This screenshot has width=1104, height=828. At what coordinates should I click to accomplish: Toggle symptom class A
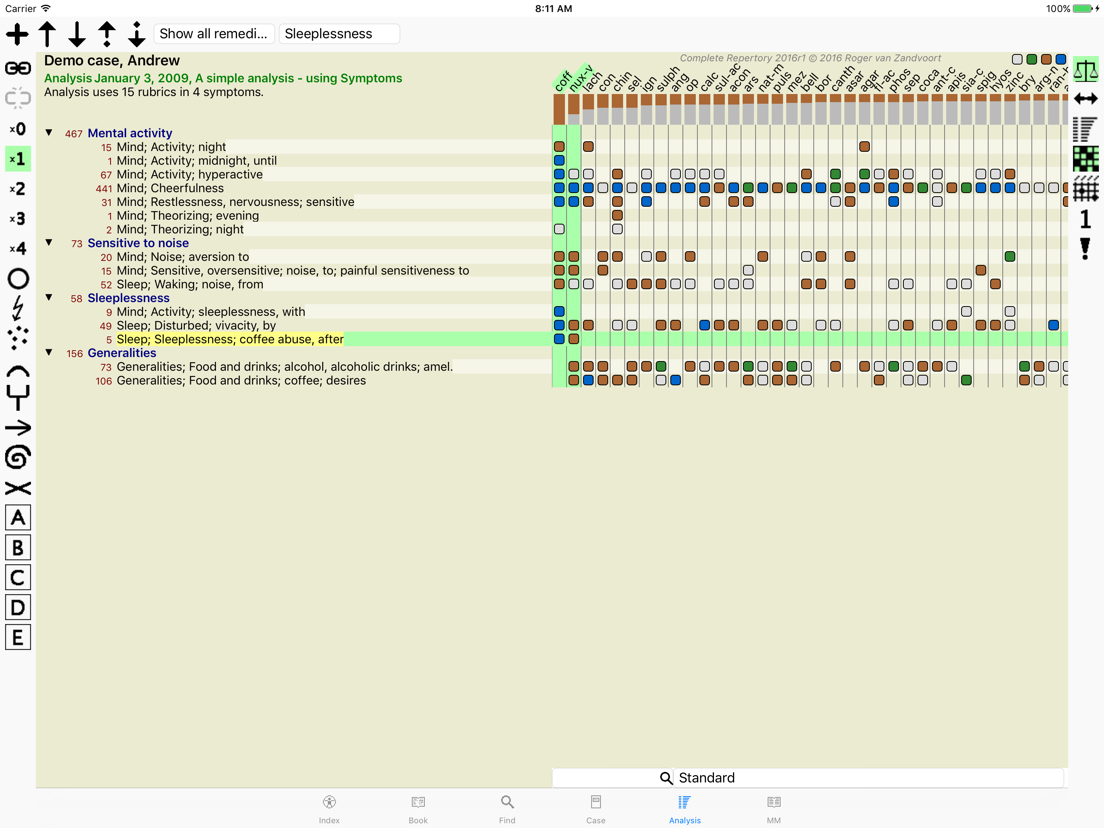tap(18, 518)
